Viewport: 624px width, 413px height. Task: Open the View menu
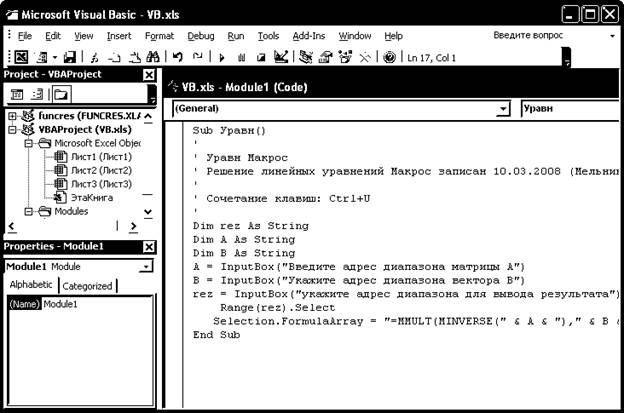click(x=84, y=36)
